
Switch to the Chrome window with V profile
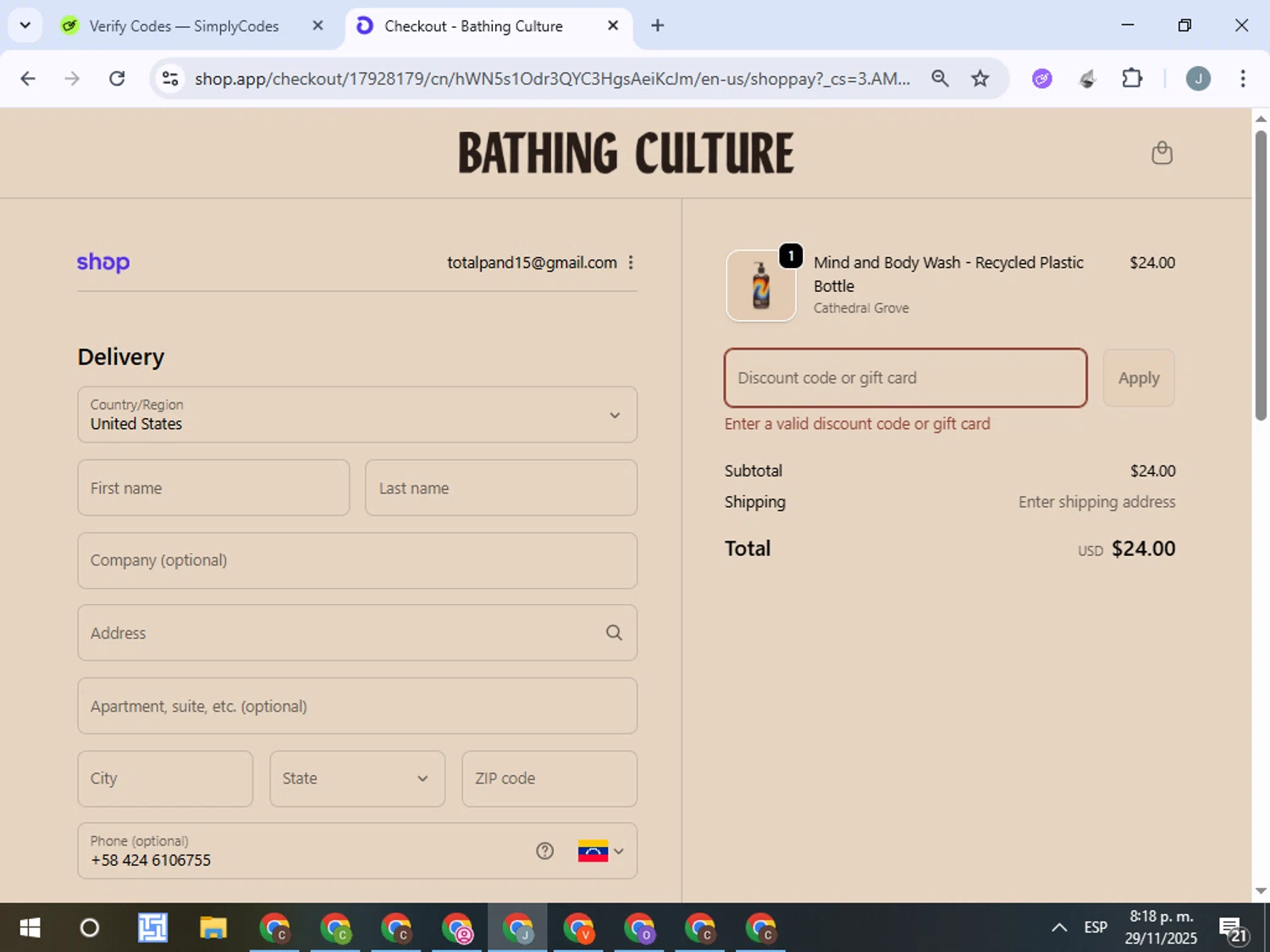point(578,928)
